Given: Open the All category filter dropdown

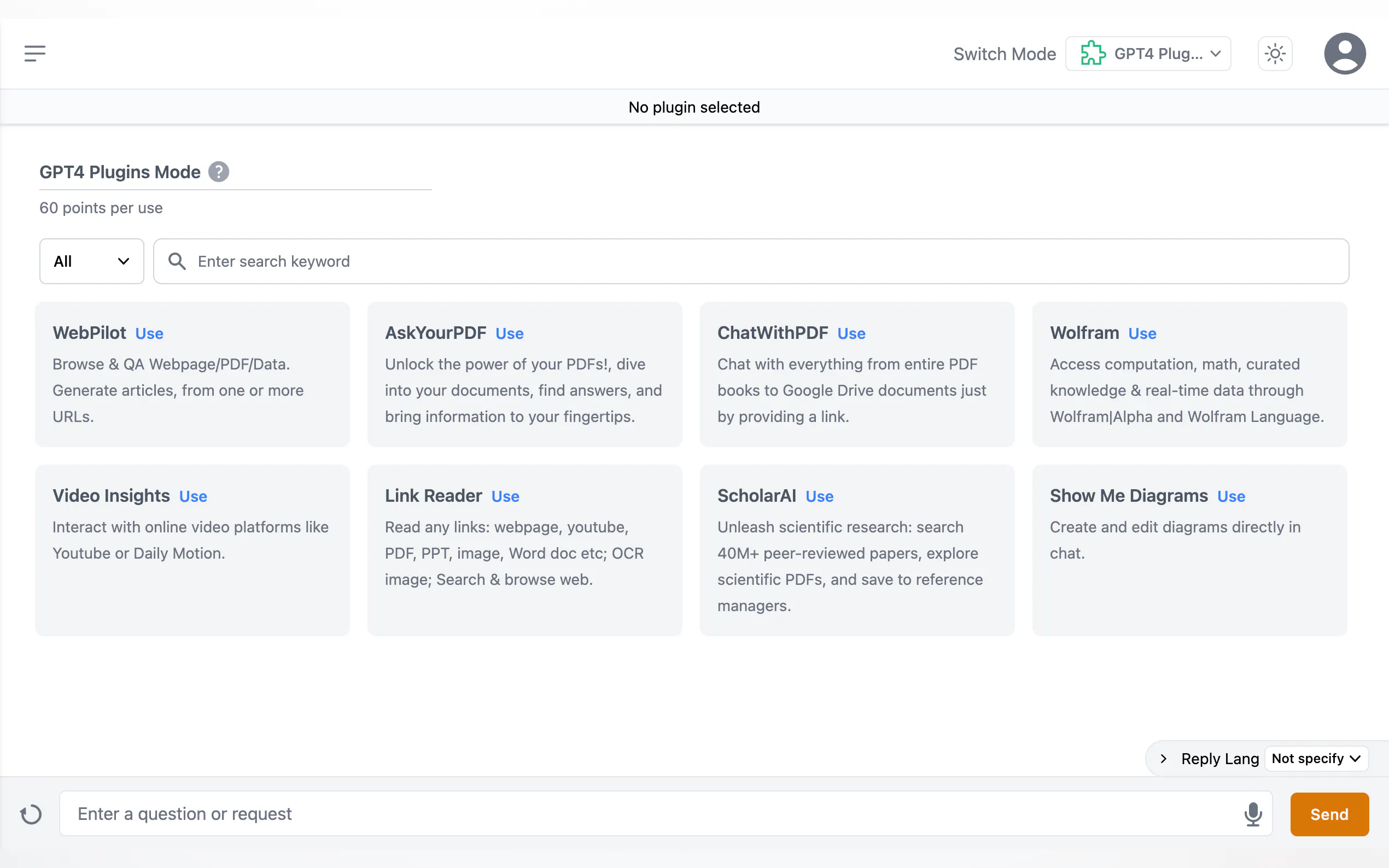Looking at the screenshot, I should click(x=91, y=261).
